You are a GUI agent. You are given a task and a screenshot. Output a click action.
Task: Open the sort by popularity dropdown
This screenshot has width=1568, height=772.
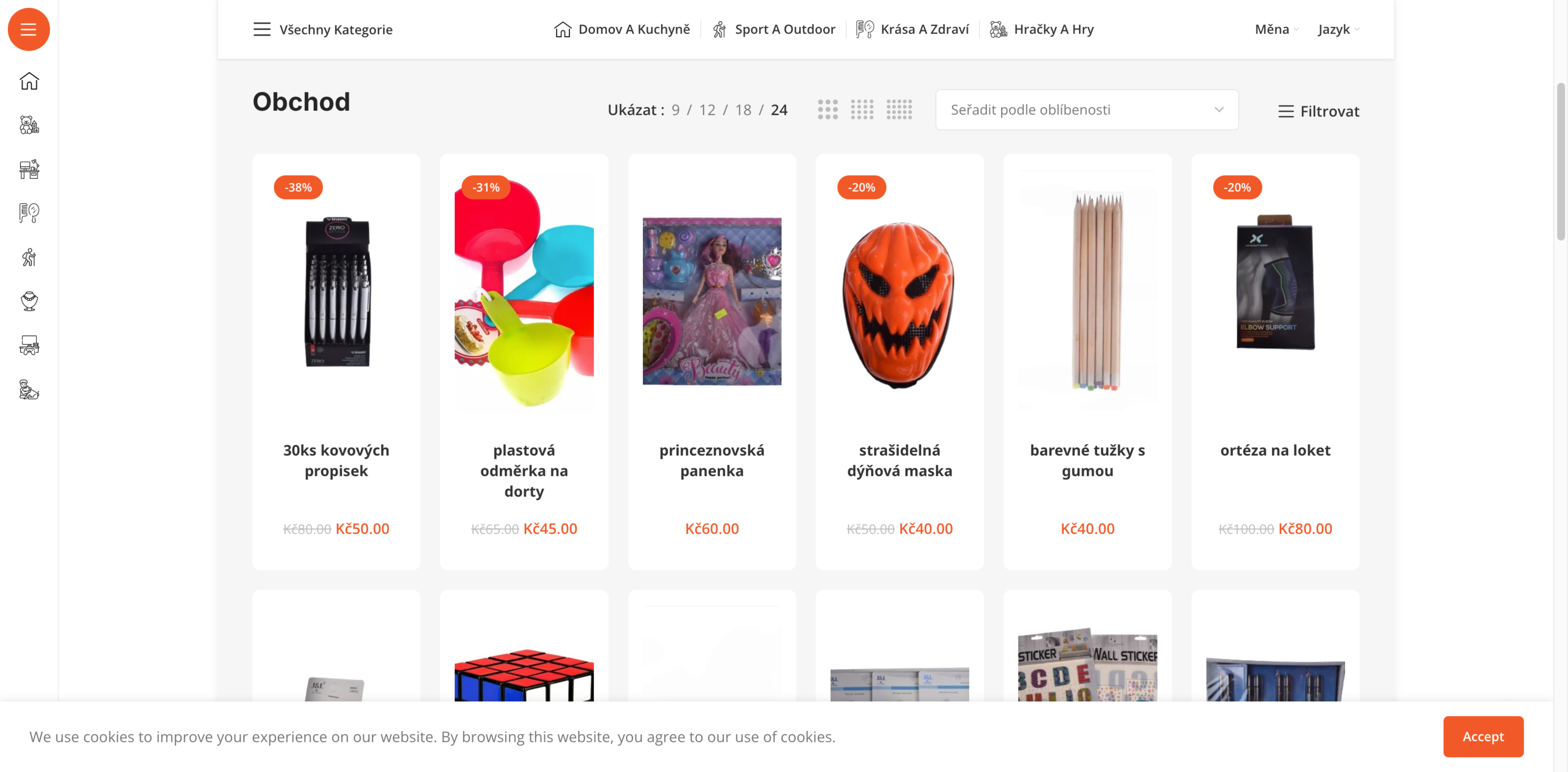click(x=1087, y=109)
